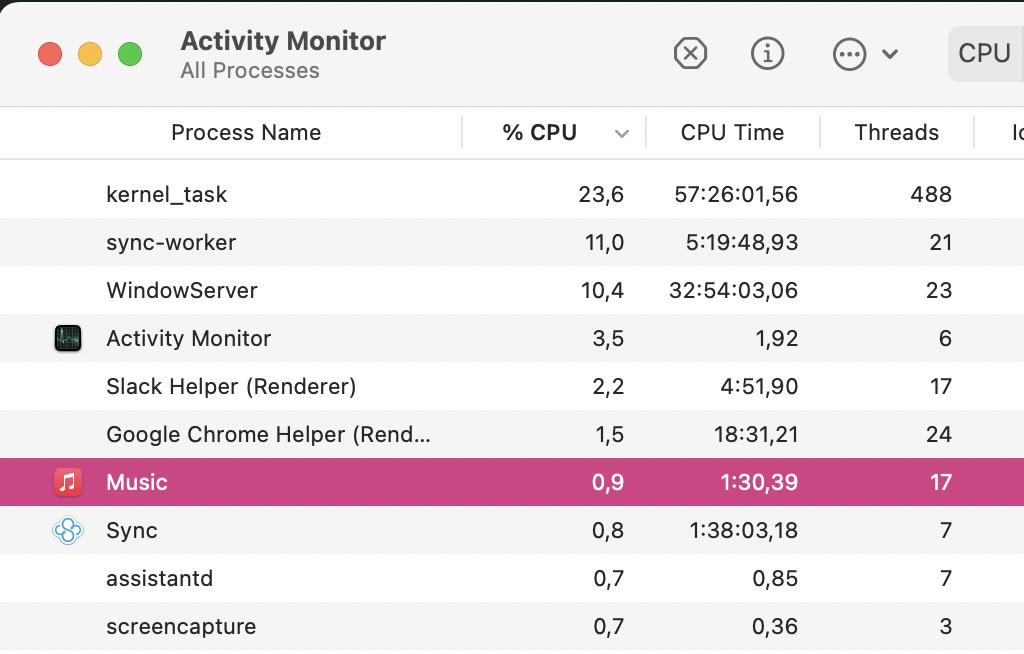Image resolution: width=1024 pixels, height=654 pixels.
Task: Sort by Process Name column header
Action: click(246, 133)
